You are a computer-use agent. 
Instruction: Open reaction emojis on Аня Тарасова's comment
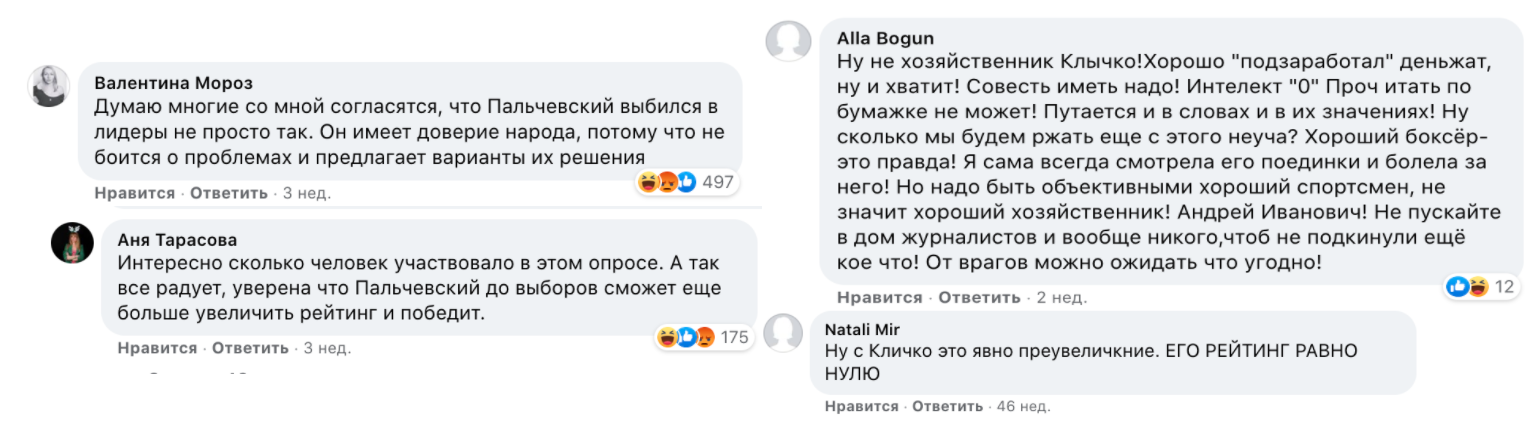coord(687,337)
